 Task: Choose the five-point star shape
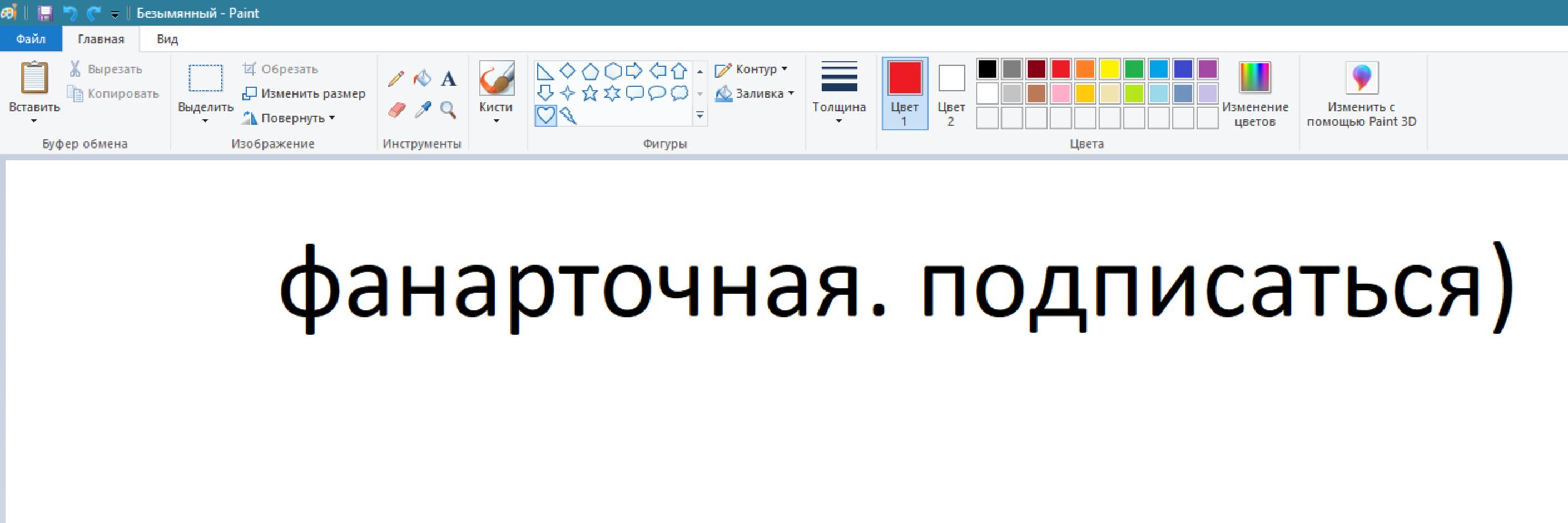(x=590, y=93)
